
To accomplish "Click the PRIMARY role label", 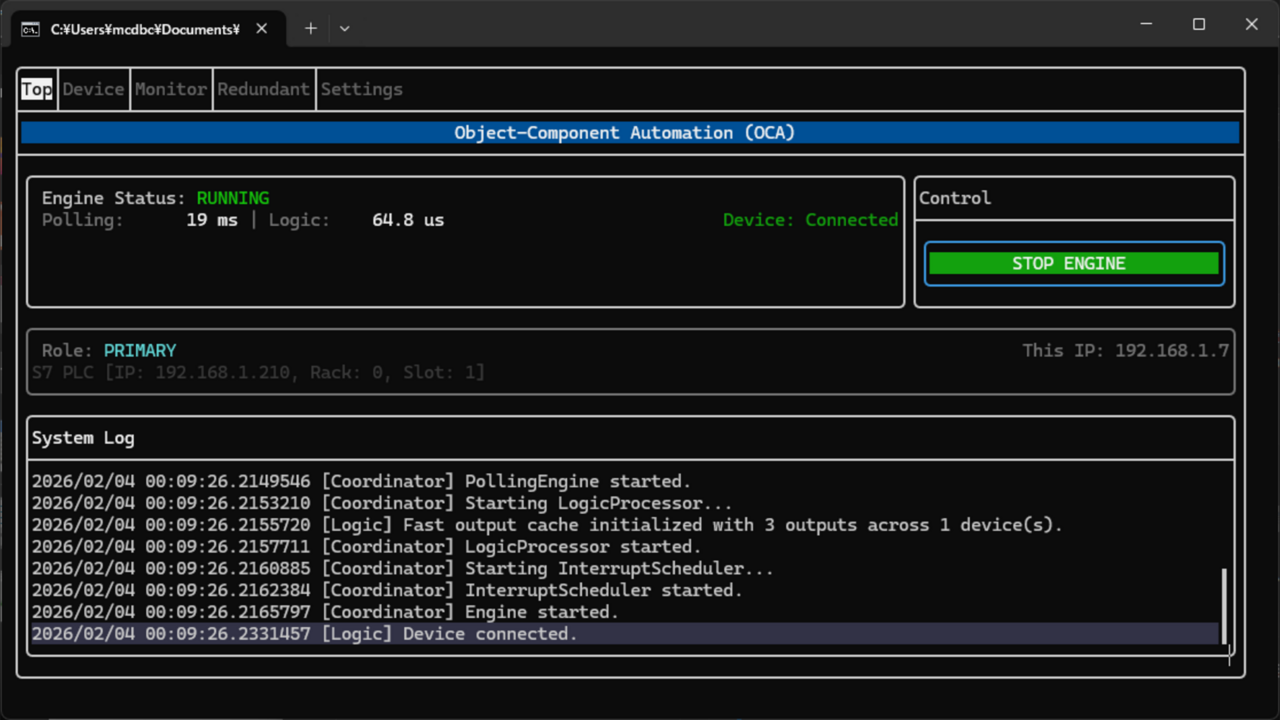I will (140, 351).
